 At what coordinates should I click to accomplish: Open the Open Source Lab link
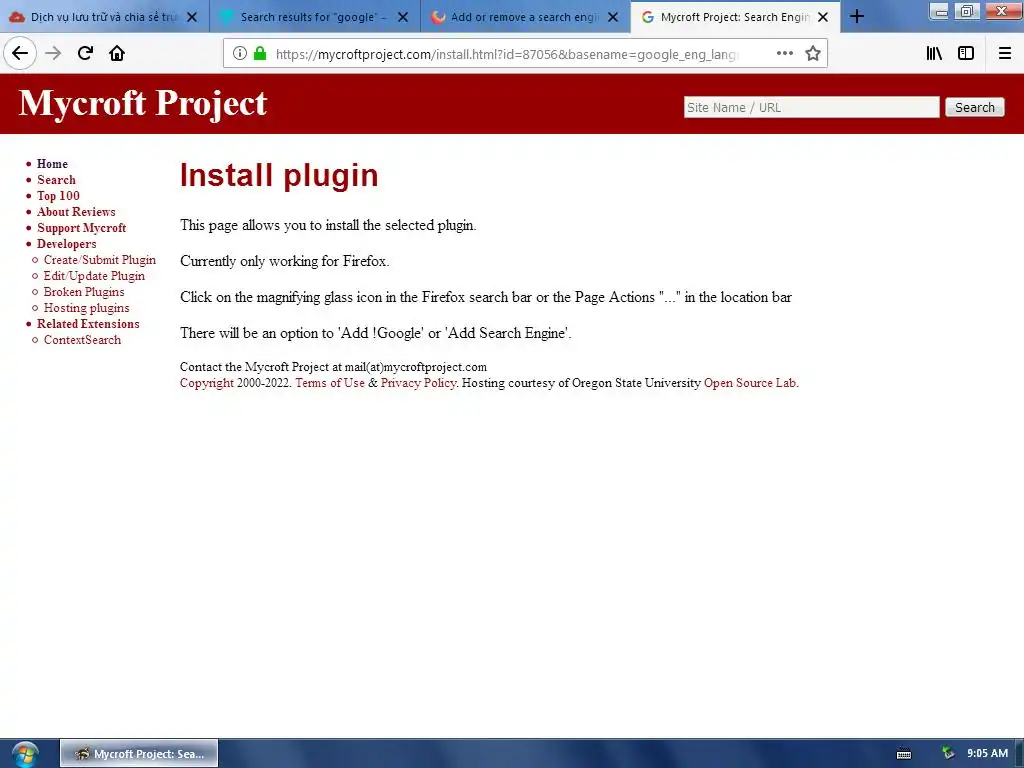[750, 383]
